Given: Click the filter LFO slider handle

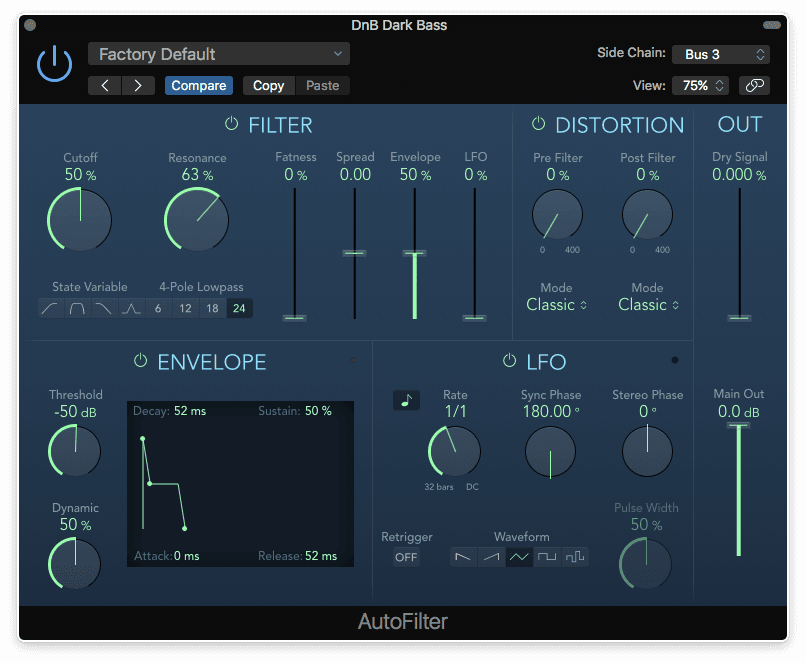Looking at the screenshot, I should click(x=474, y=318).
